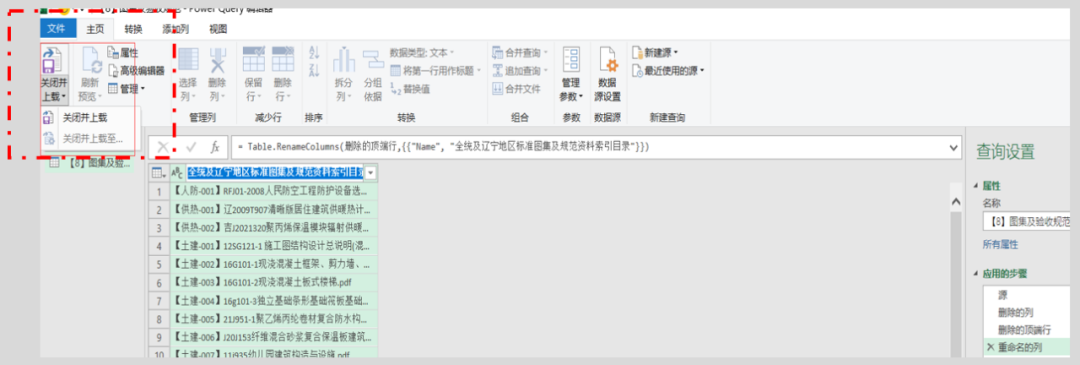
Task: Select cell 【土建-005】21J951-1
Action: tap(273, 319)
